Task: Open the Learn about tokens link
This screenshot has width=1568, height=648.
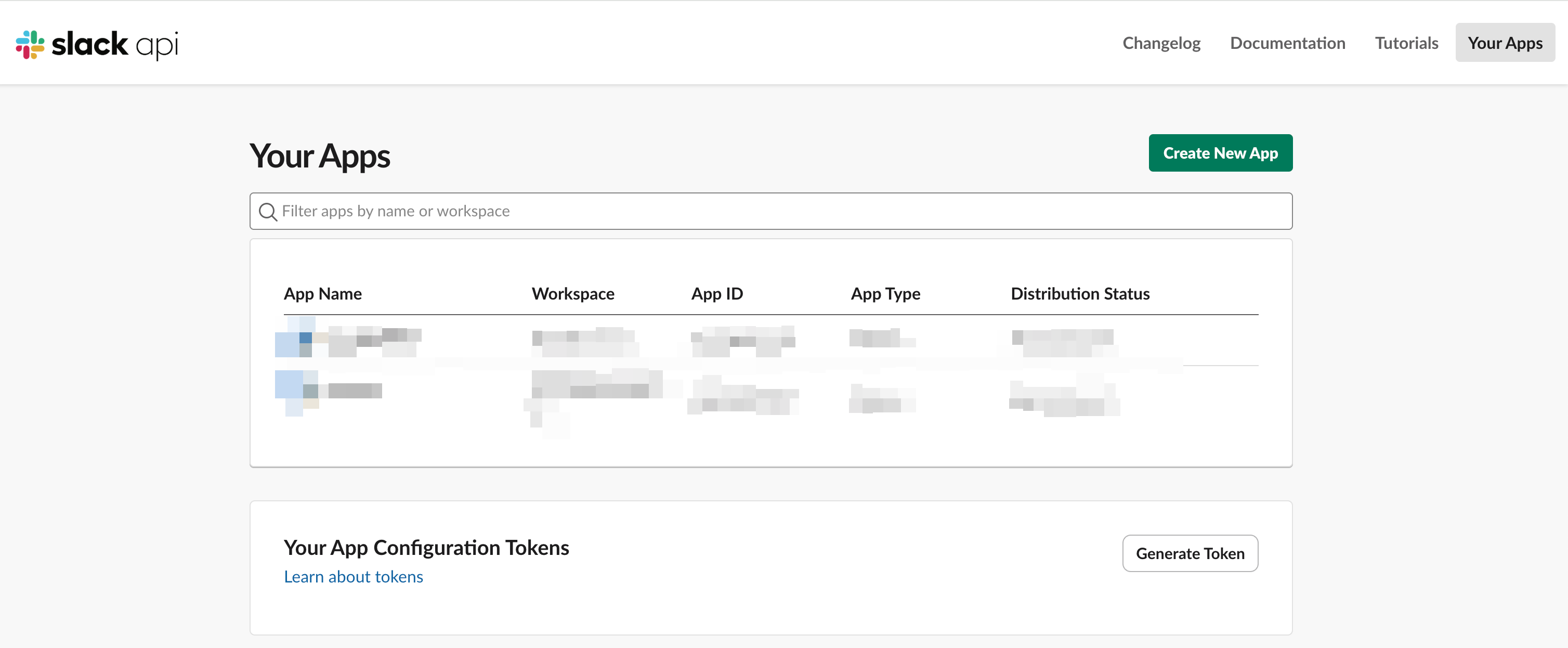Action: (x=353, y=576)
